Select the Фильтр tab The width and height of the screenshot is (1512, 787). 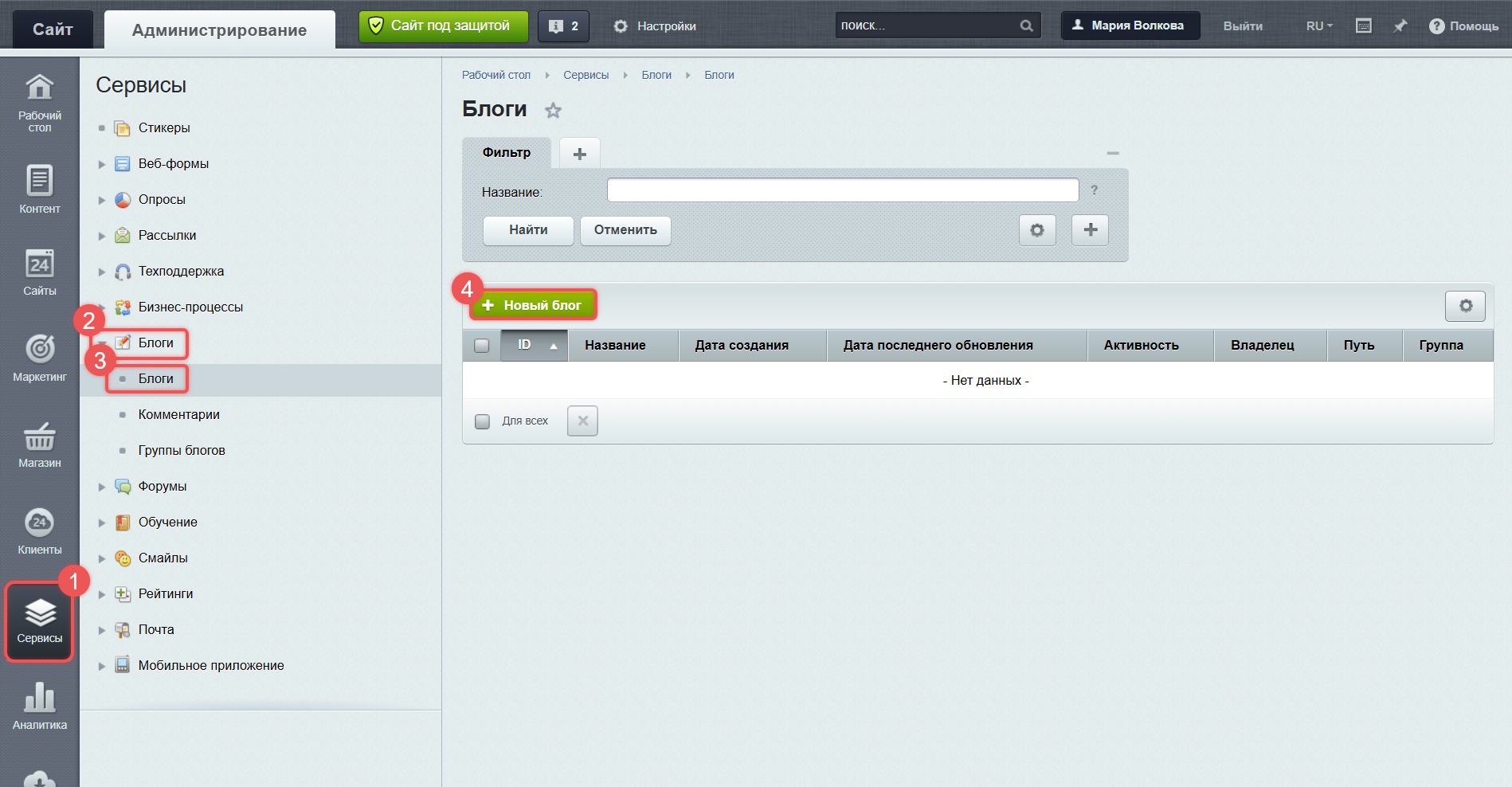pyautogui.click(x=507, y=152)
